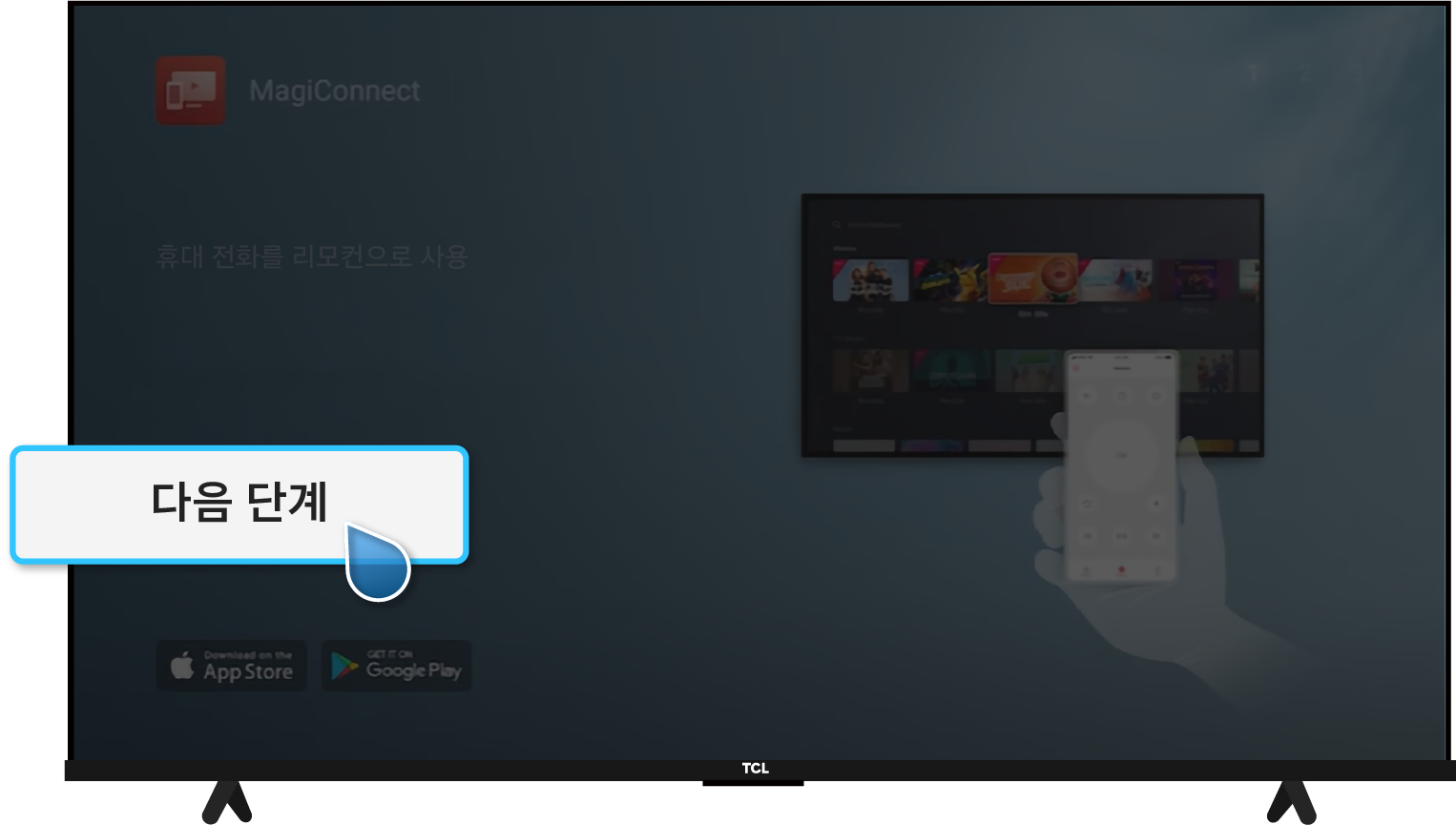The image size is (1456, 825).
Task: Click the 휴대 전화를 리모컨으로 사용 heading
Action: coord(311,257)
